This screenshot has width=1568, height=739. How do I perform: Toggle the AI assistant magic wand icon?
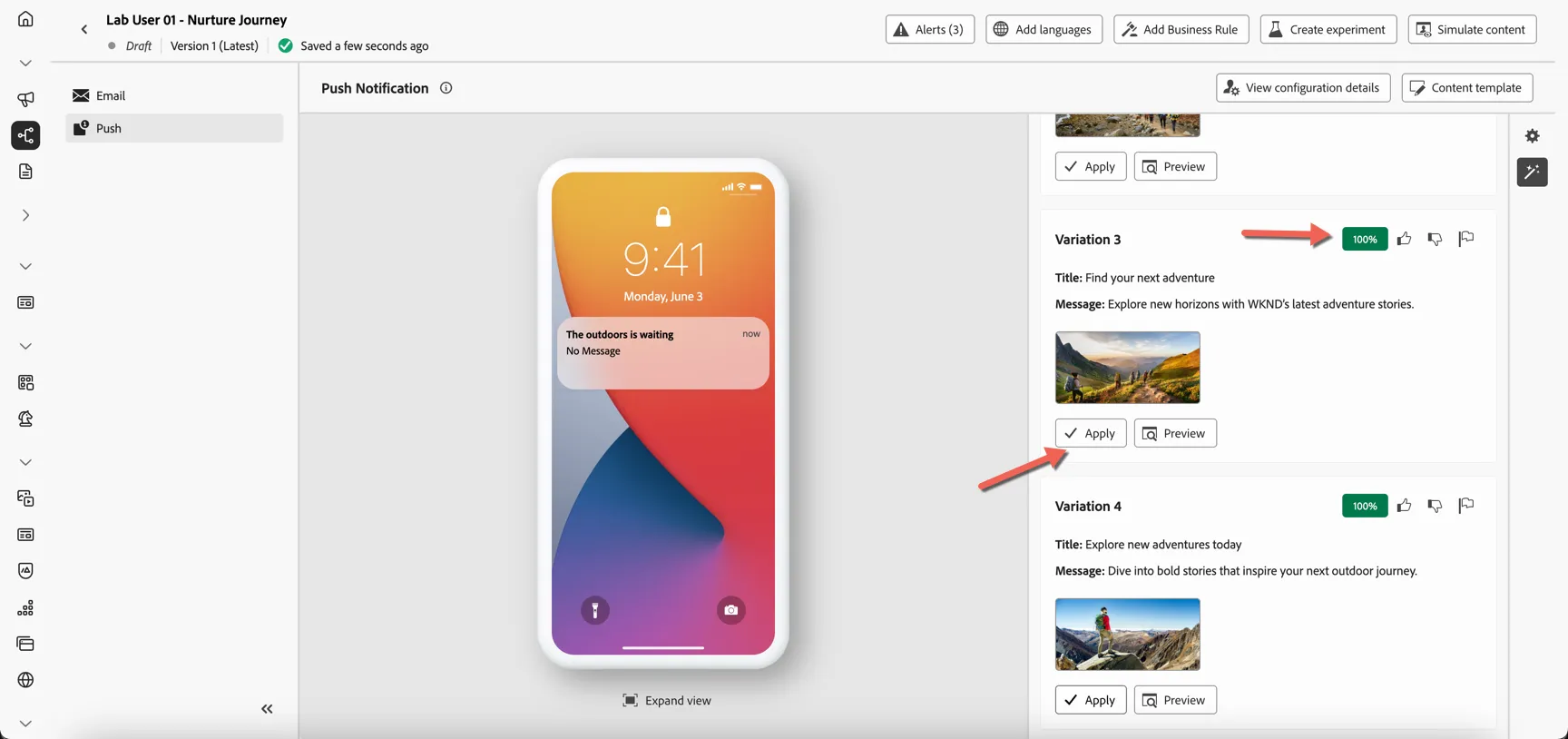coord(1533,172)
